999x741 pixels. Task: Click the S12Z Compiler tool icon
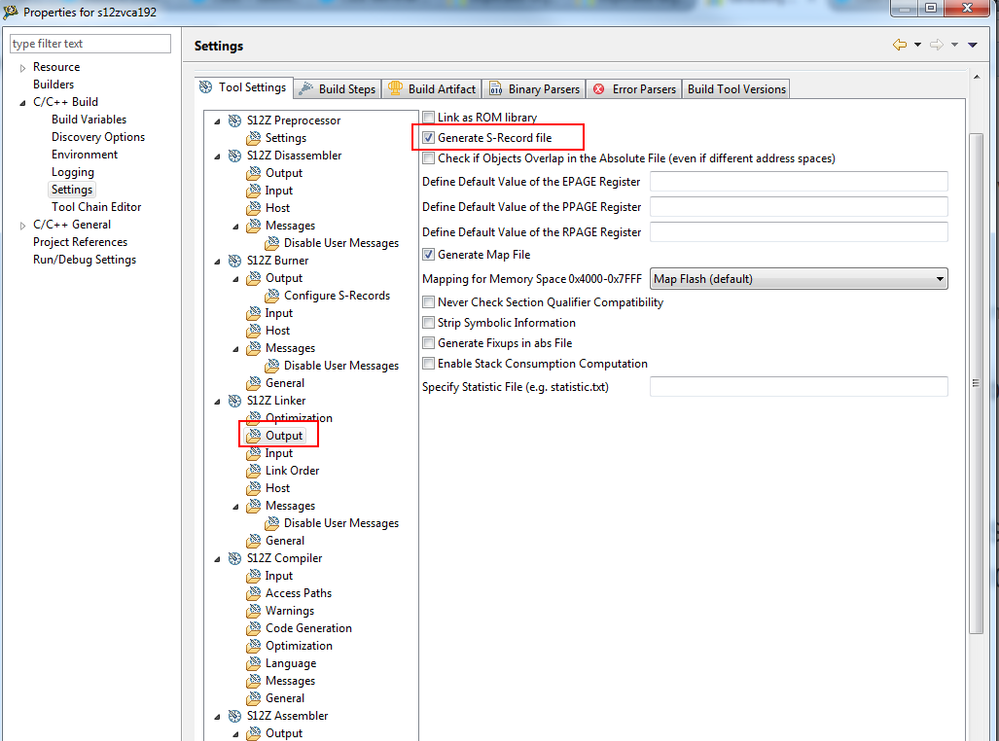point(235,558)
